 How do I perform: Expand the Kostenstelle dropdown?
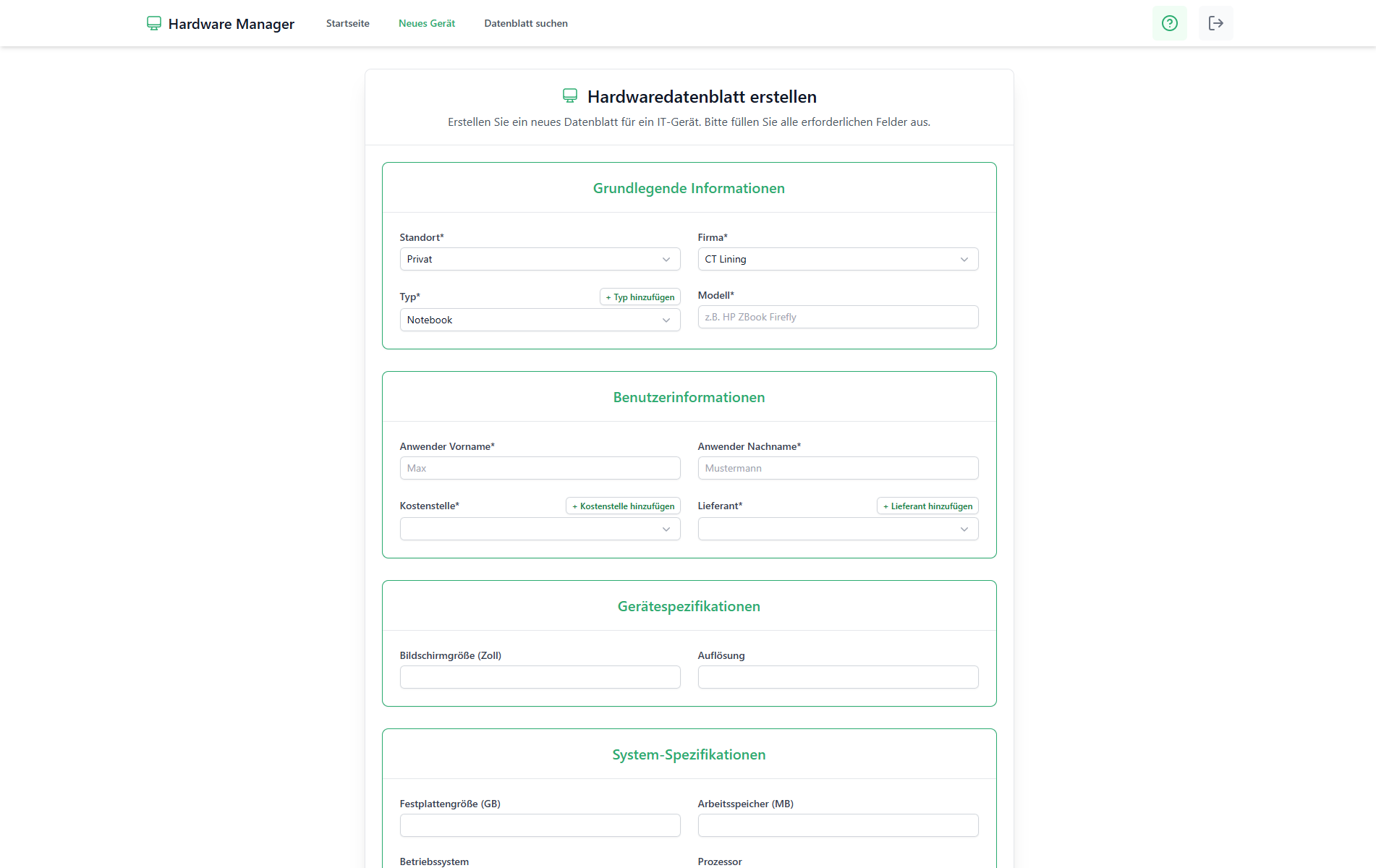tap(540, 529)
